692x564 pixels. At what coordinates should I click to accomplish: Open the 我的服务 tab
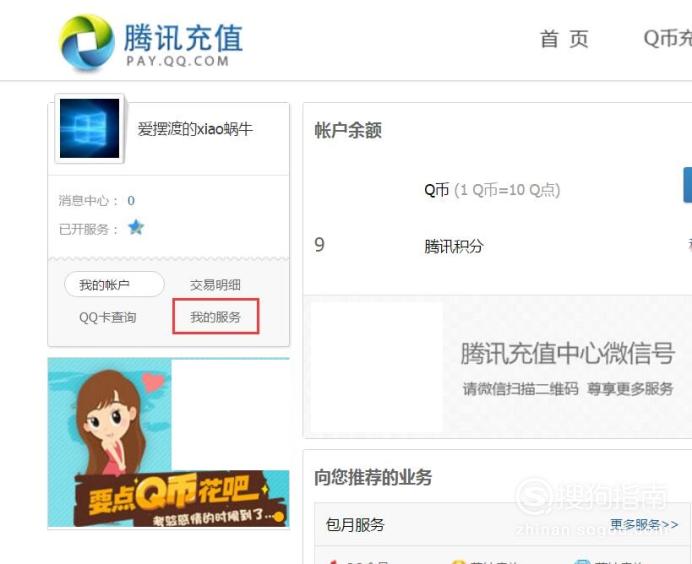point(215,317)
